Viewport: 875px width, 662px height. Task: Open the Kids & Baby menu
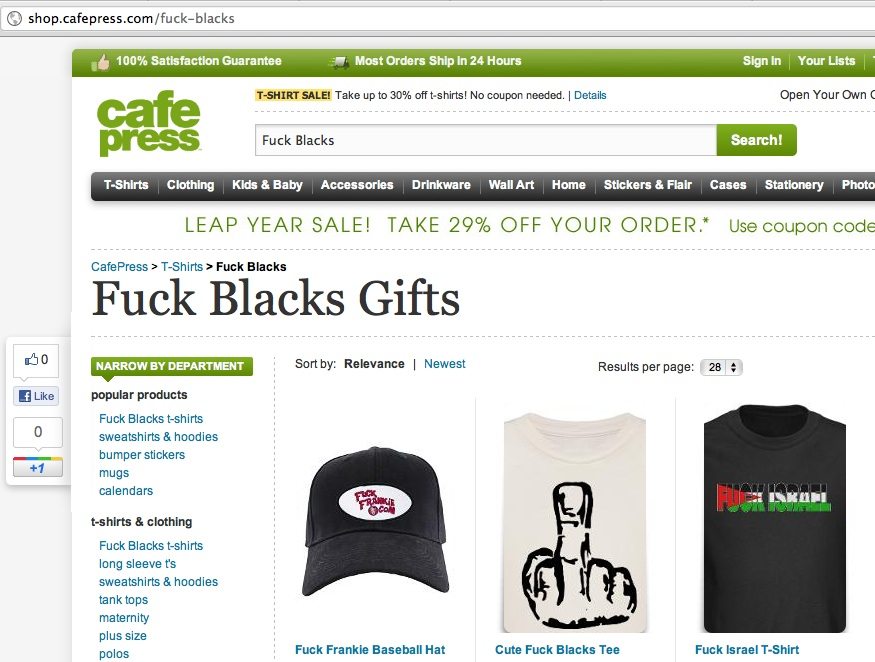267,185
